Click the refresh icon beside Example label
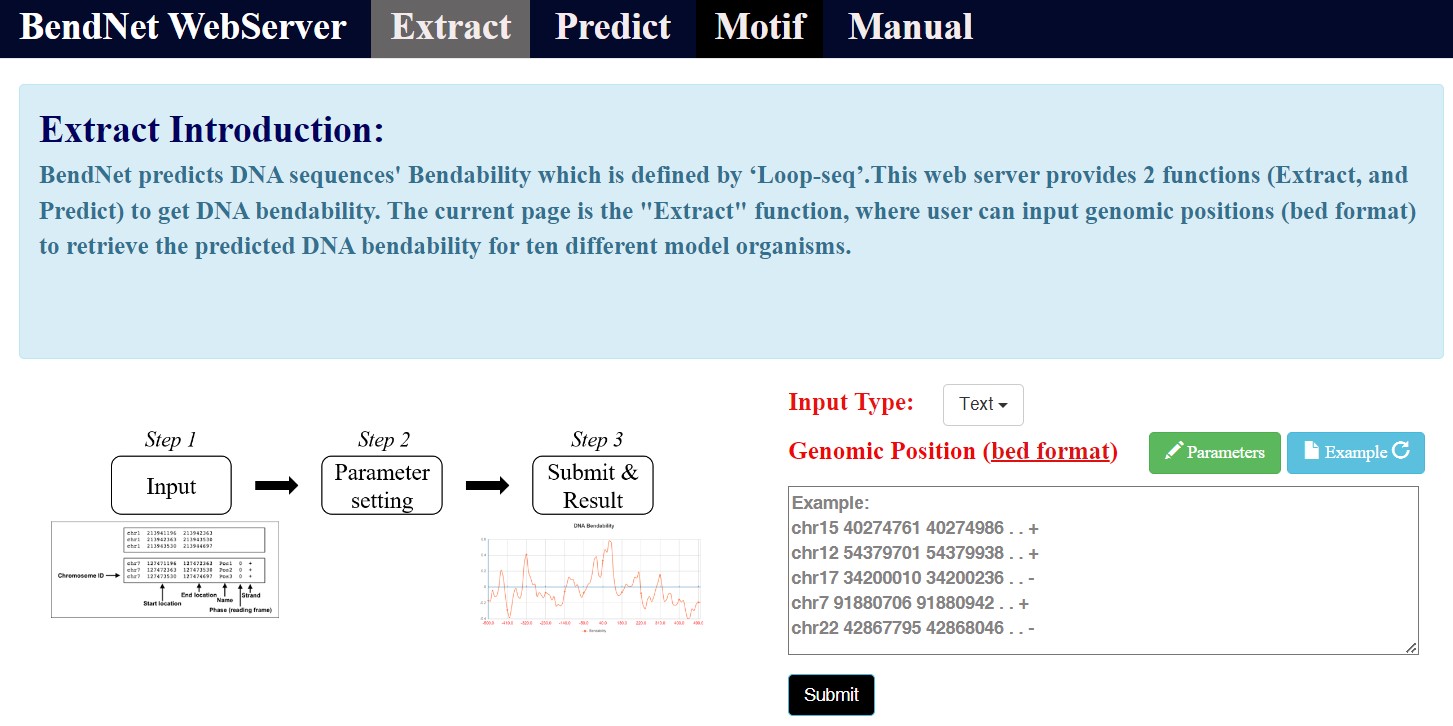 (1401, 452)
